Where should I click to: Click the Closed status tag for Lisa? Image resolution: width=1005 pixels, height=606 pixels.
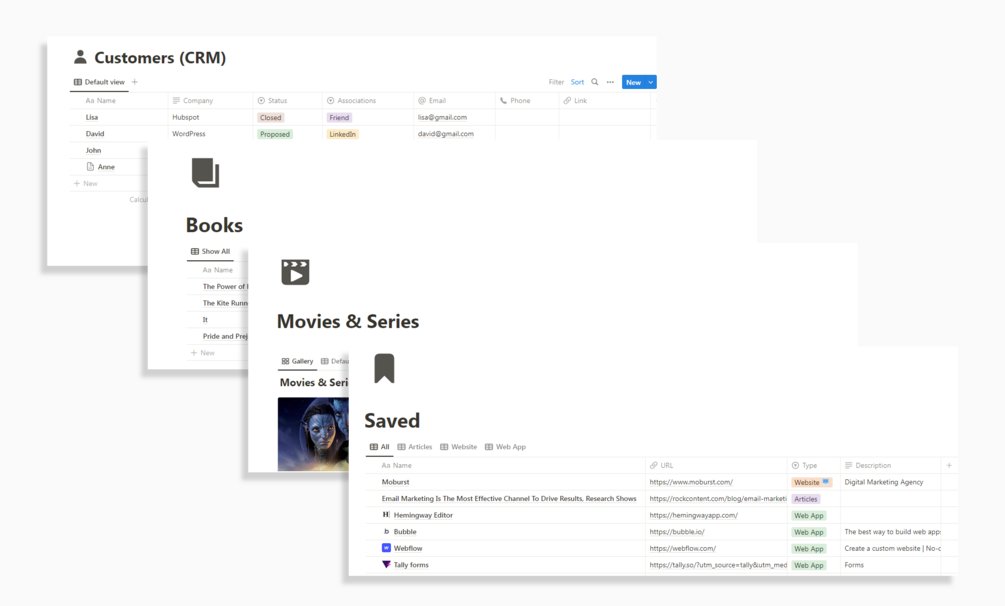click(270, 117)
